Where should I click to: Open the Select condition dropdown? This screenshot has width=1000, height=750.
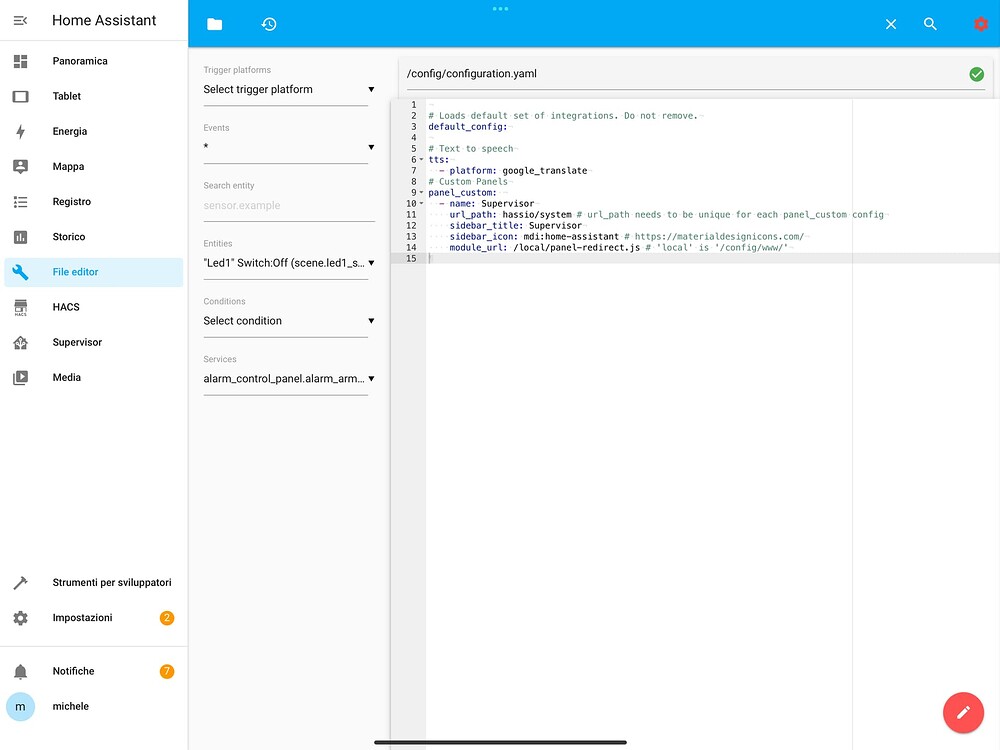click(289, 321)
